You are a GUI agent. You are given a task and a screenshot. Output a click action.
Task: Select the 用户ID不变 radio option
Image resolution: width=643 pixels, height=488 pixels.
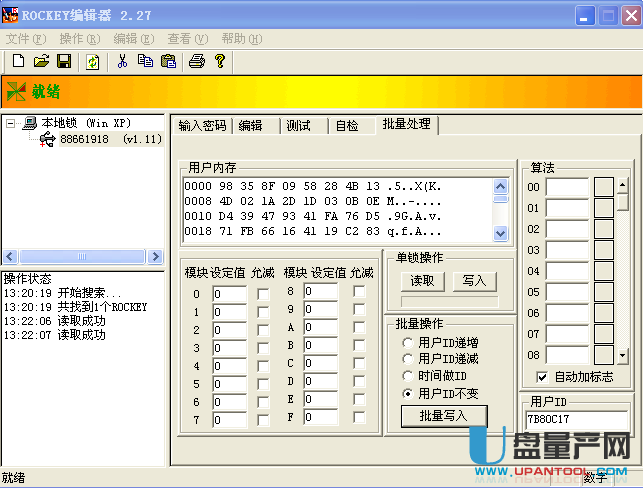pyautogui.click(x=441, y=394)
